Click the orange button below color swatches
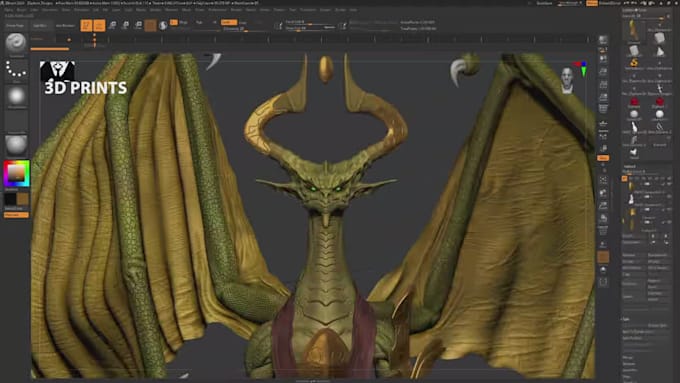The image size is (680, 383). [16, 215]
